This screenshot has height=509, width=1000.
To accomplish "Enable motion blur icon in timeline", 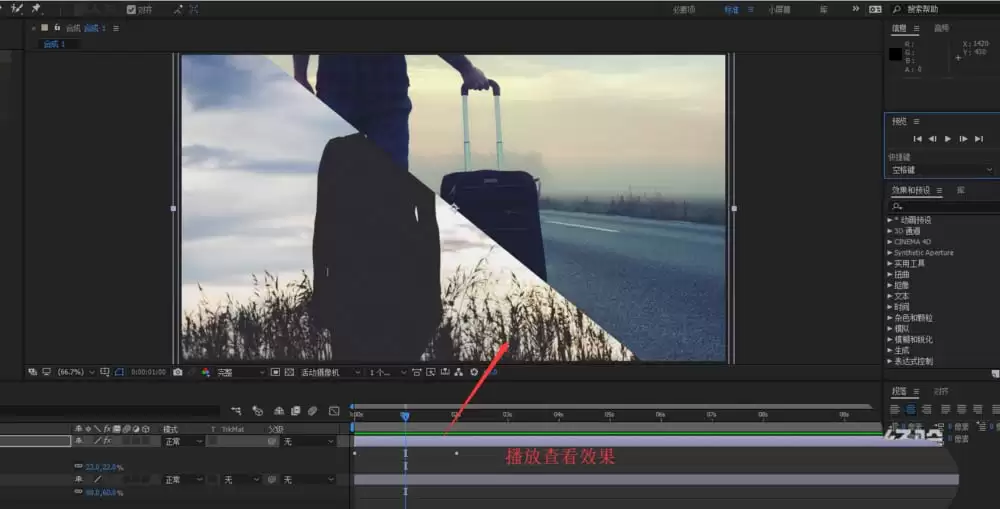I will pos(312,411).
